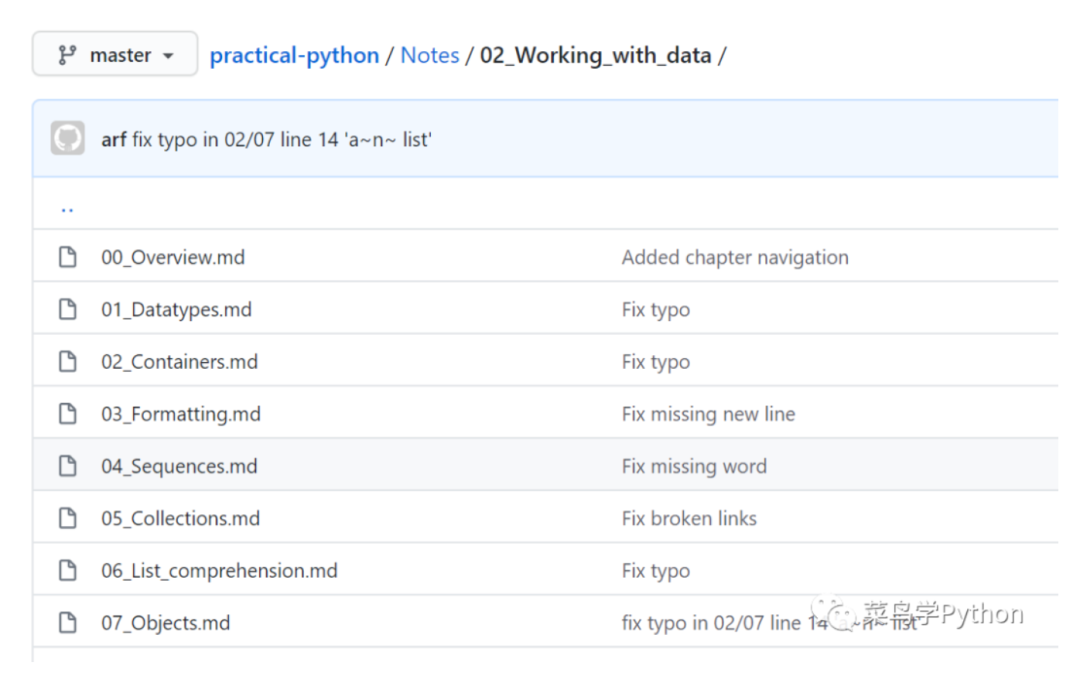Open 'Fix missing new line' commit message
The image size is (1080, 676).
coord(708,414)
